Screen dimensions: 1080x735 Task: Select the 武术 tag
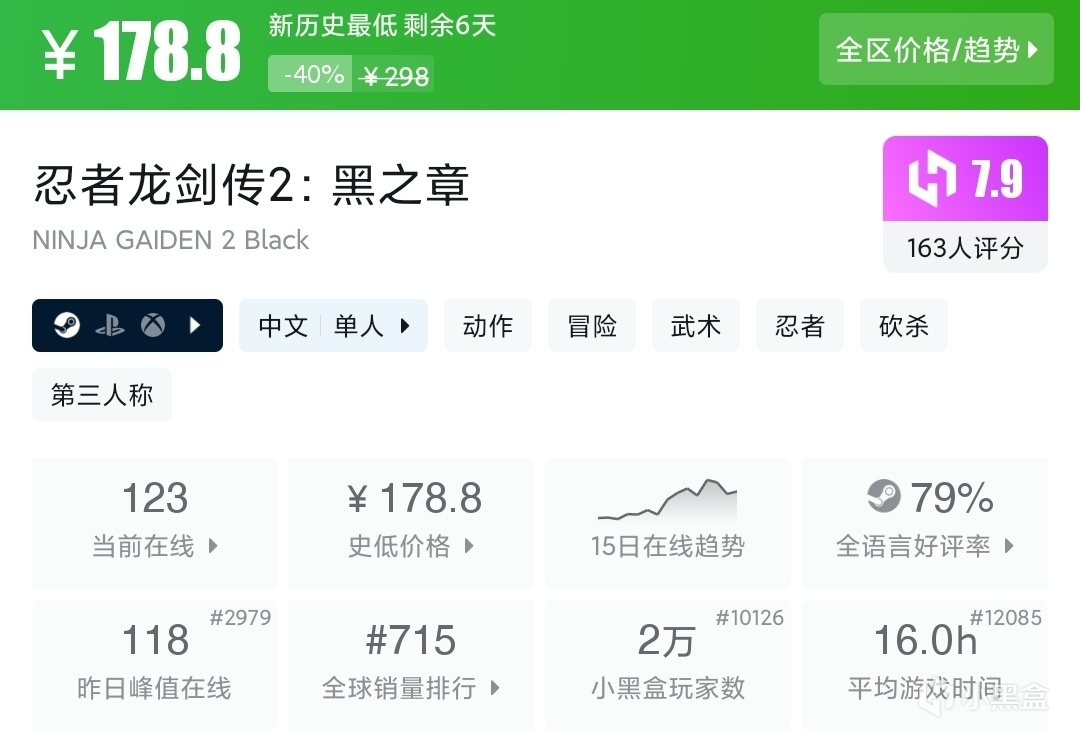click(696, 326)
